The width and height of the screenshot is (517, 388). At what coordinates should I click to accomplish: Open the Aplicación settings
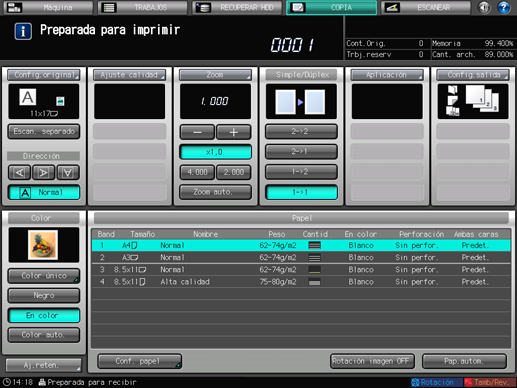[387, 75]
